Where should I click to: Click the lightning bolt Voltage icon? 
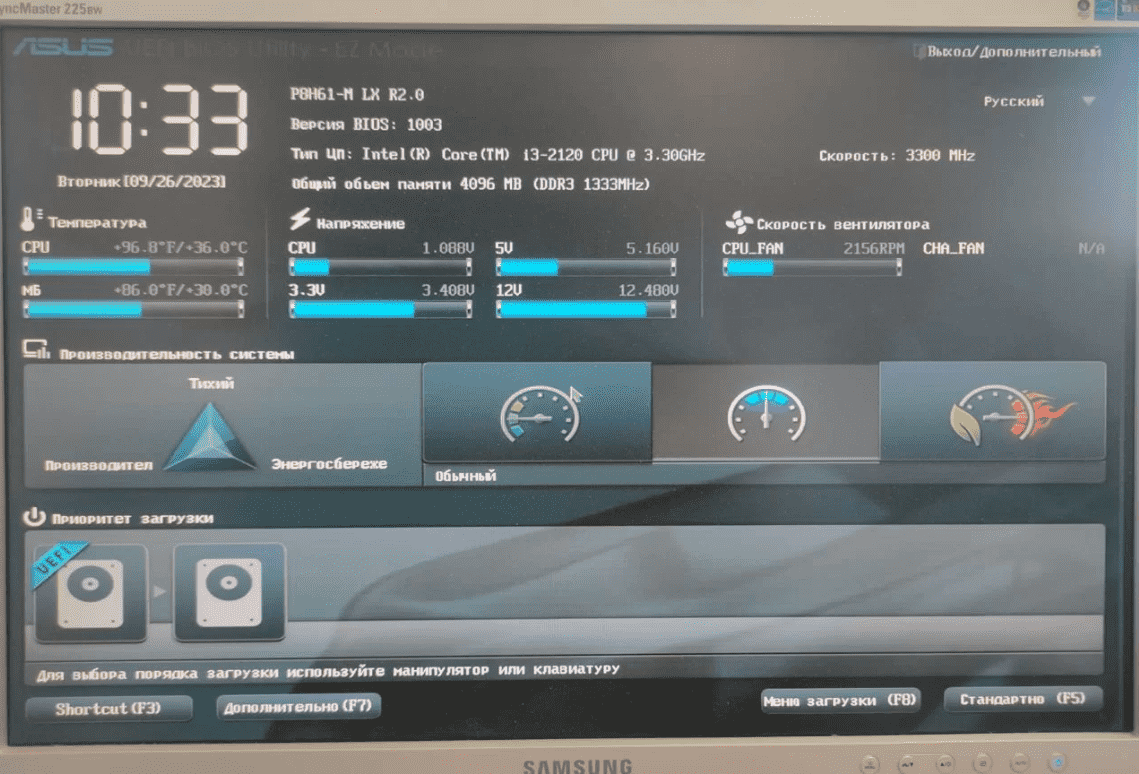(299, 219)
